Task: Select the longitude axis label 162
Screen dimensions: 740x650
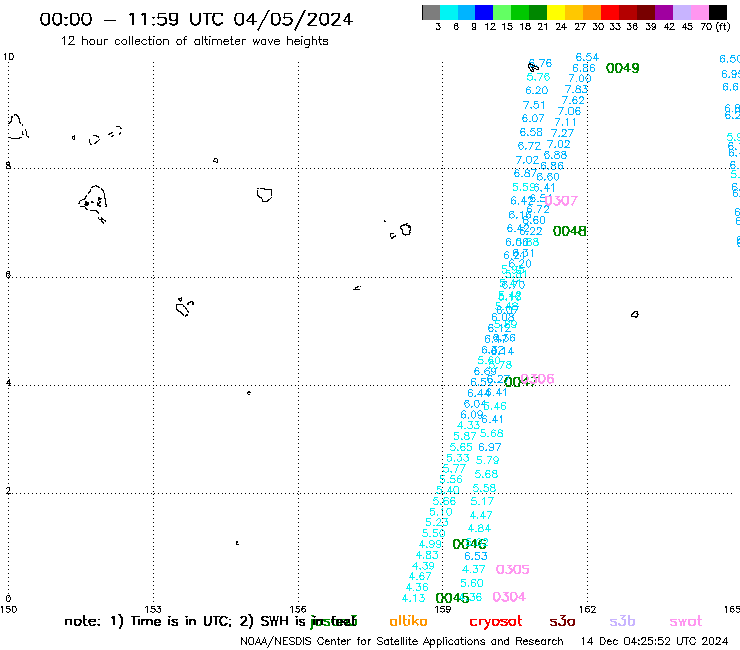Action: coord(588,609)
